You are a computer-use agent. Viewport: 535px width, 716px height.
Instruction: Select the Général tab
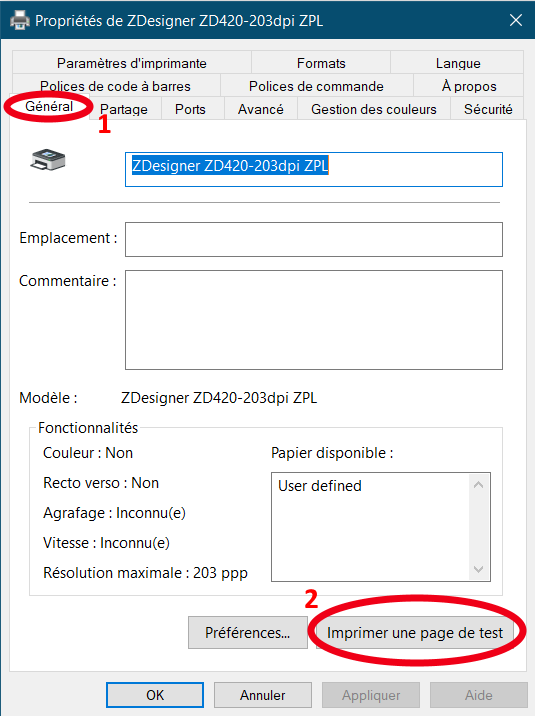[x=49, y=107]
